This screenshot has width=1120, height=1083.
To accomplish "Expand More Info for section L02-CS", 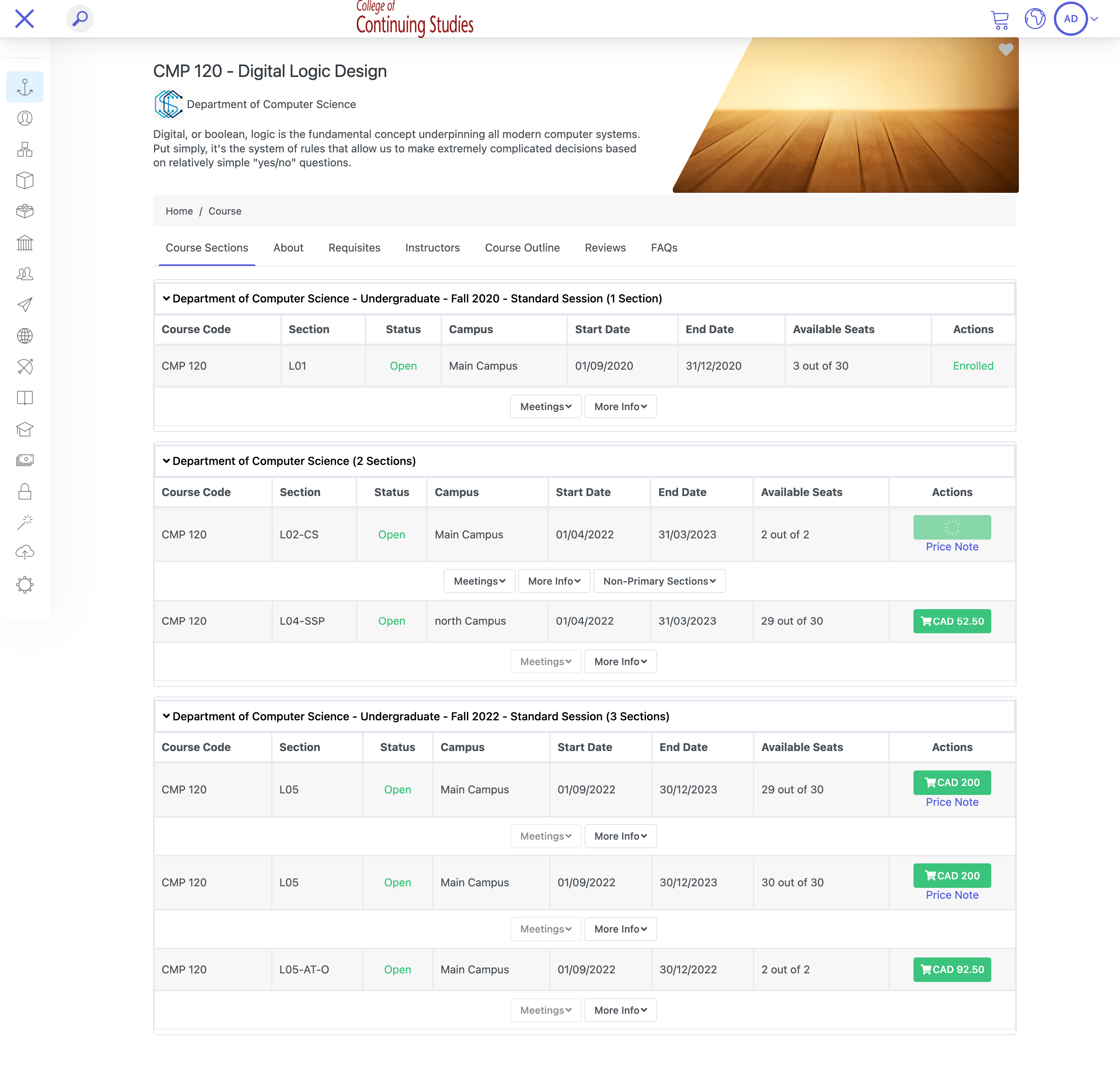I will pos(554,581).
